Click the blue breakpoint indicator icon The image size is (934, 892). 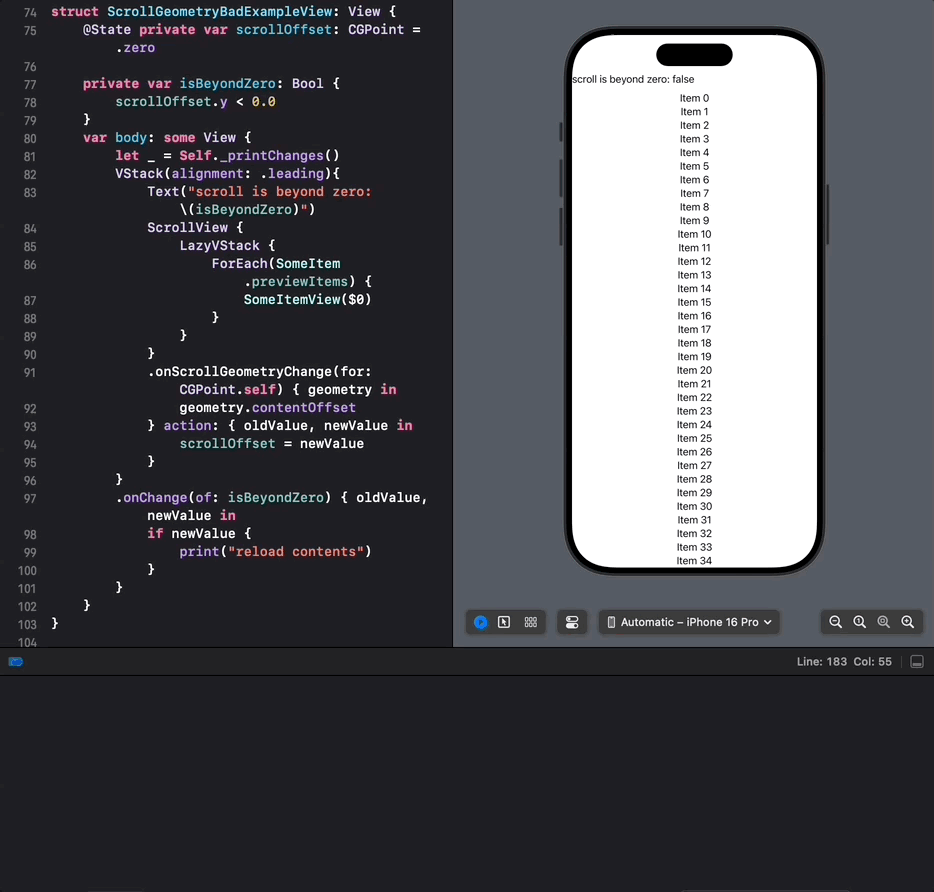[x=16, y=662]
